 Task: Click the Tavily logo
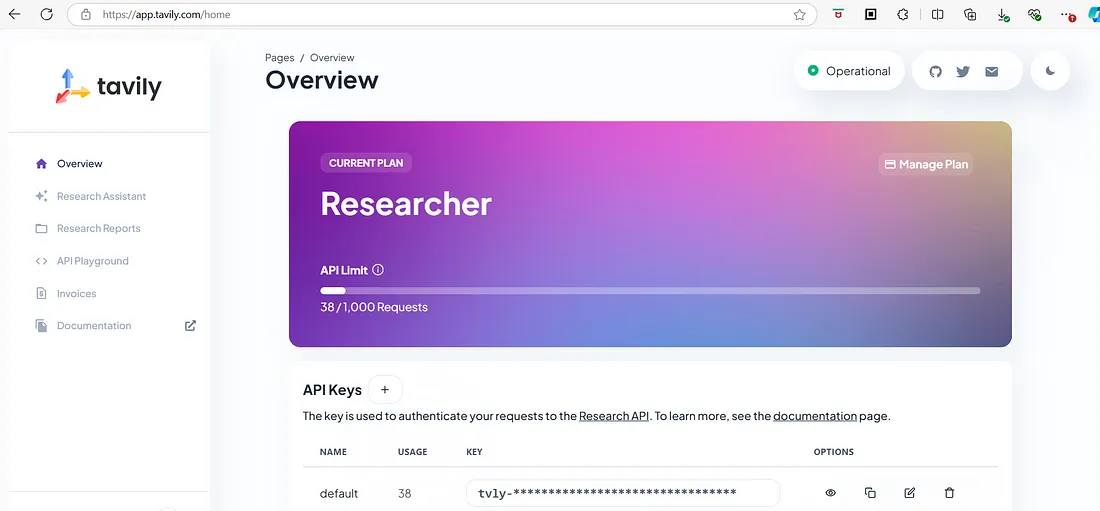point(109,86)
